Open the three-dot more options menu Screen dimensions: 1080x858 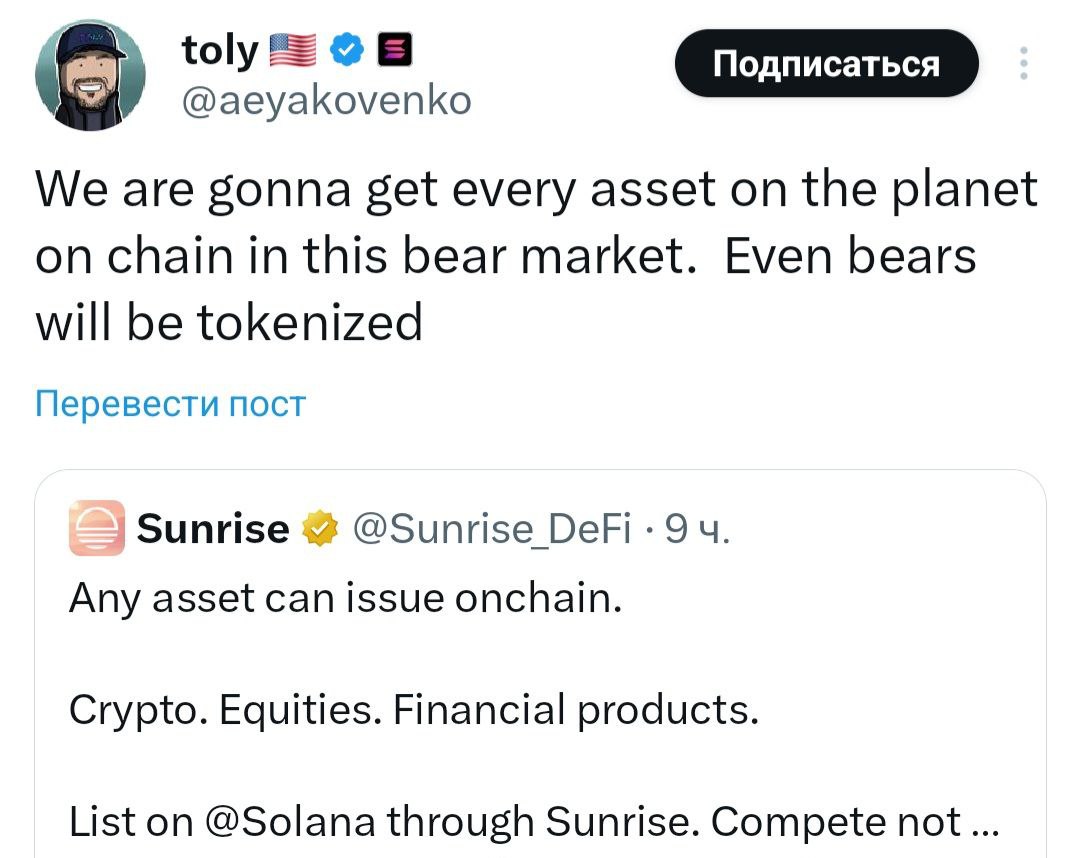click(x=1022, y=62)
